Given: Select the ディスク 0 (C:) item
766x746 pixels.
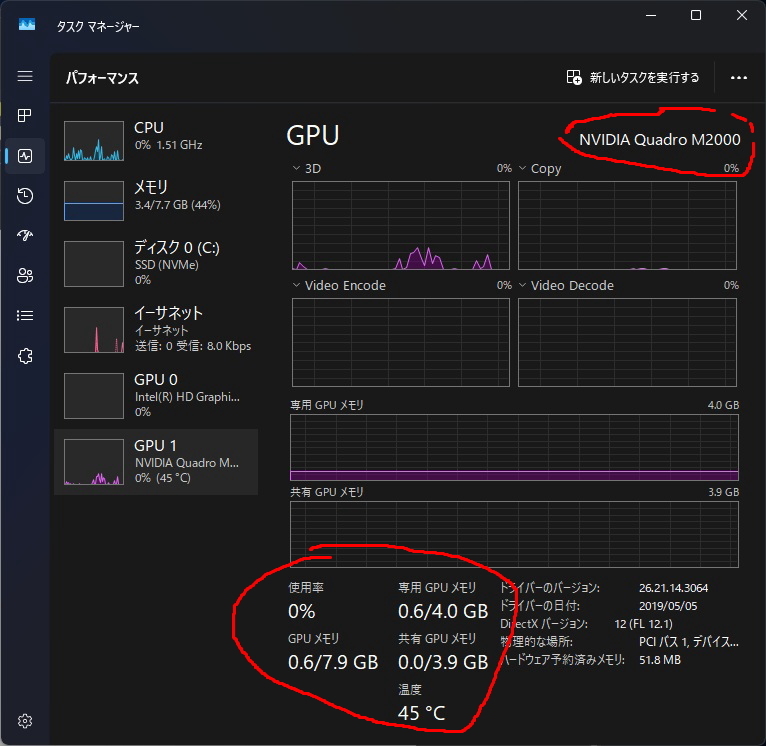Looking at the screenshot, I should 155,263.
